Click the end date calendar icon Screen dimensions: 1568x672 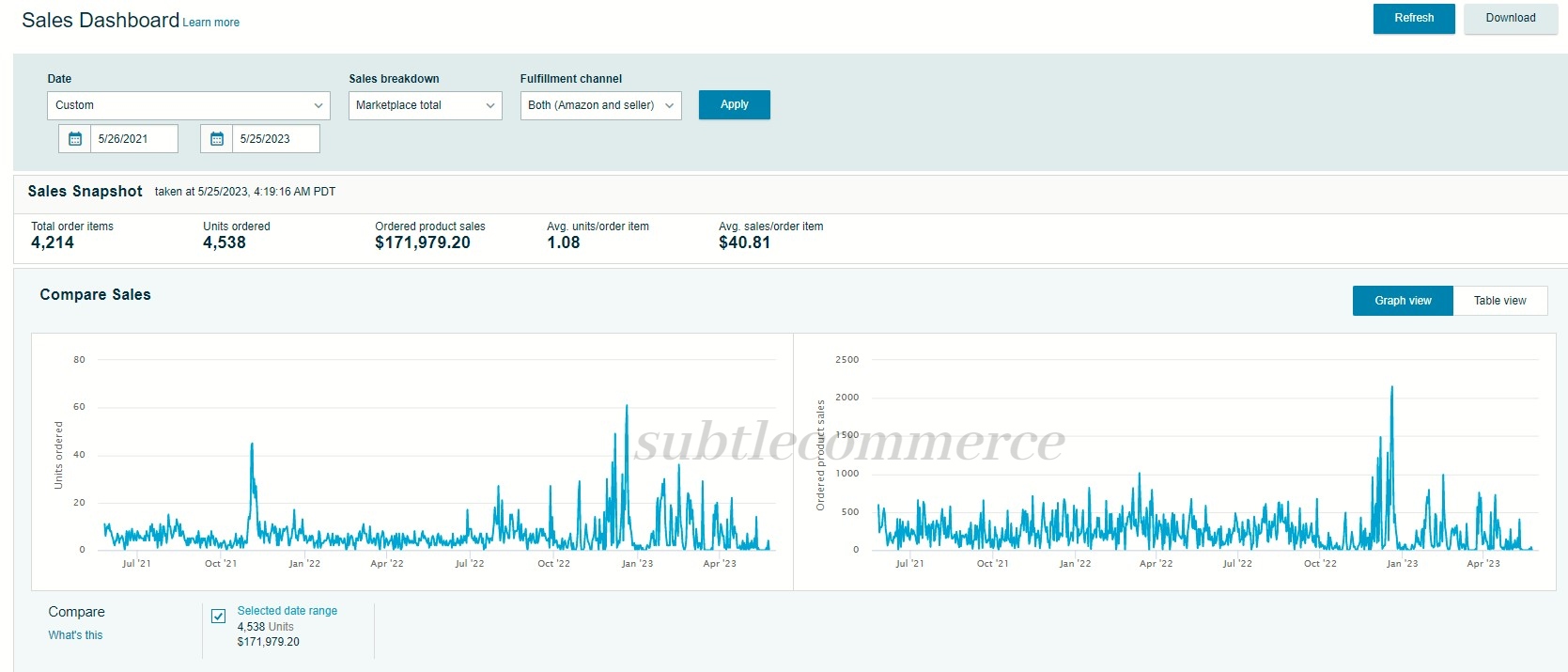point(217,139)
